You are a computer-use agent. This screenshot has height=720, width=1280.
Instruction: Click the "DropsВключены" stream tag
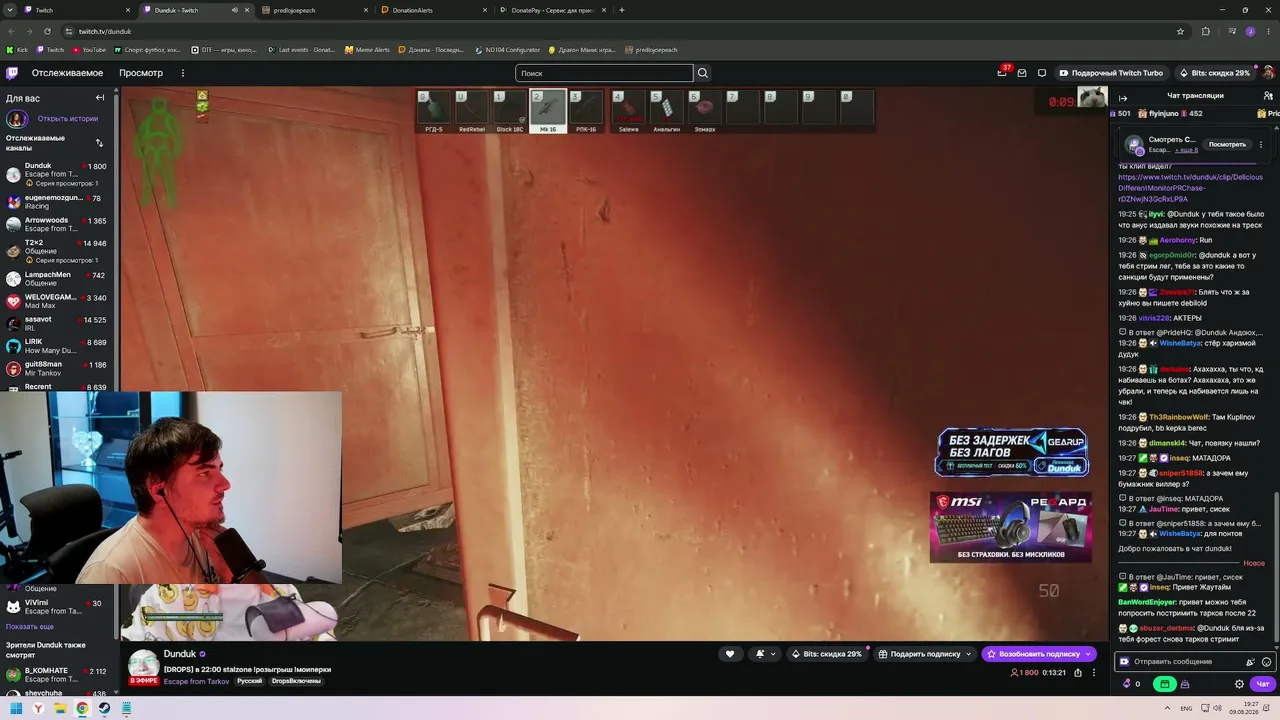(296, 681)
